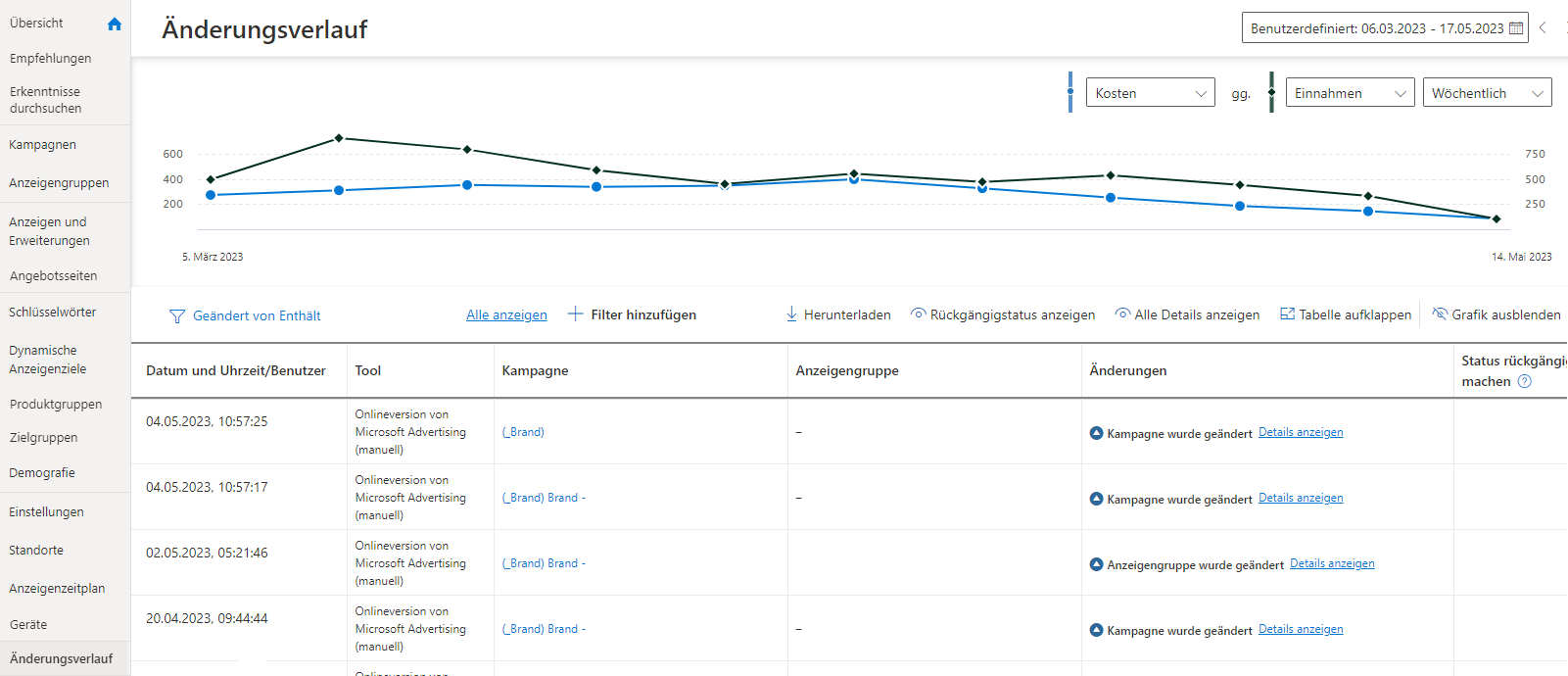Open Empfehlungen in the sidebar
The width and height of the screenshot is (1568, 676).
click(51, 59)
